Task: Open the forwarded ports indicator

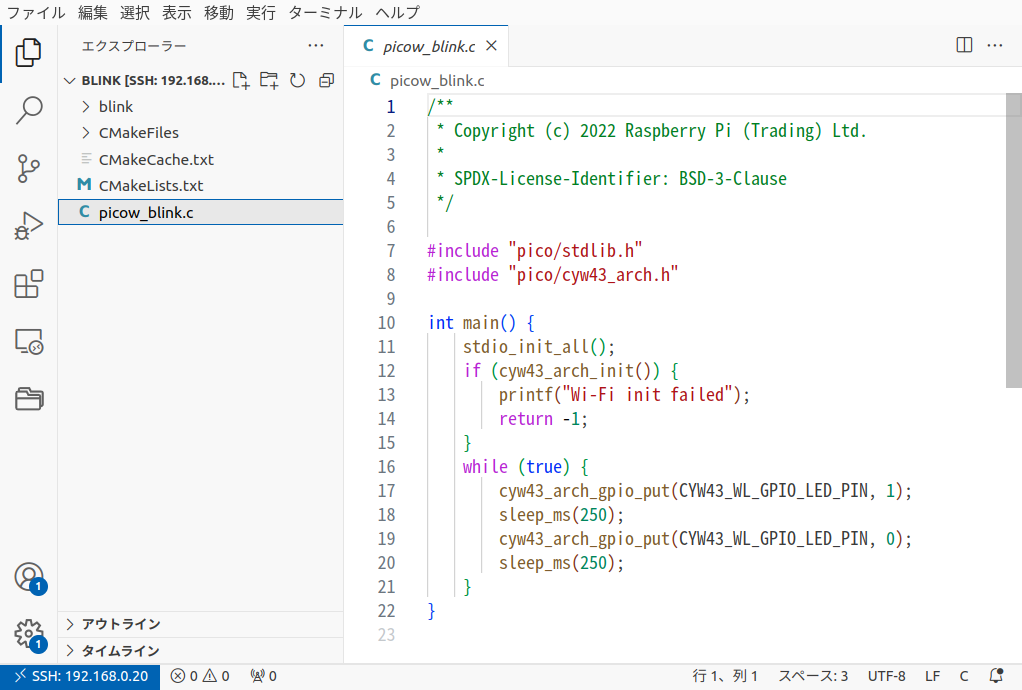Action: pos(263,675)
